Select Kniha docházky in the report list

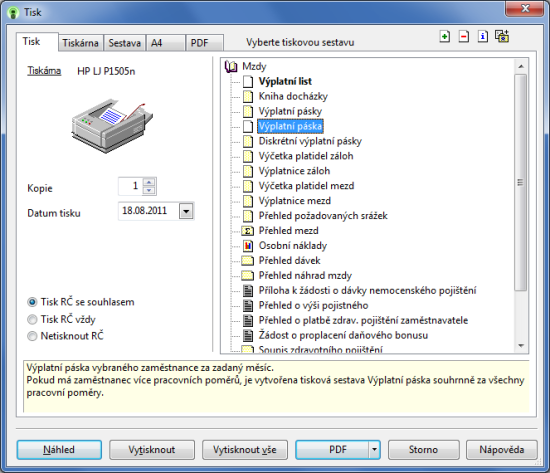[293, 96]
